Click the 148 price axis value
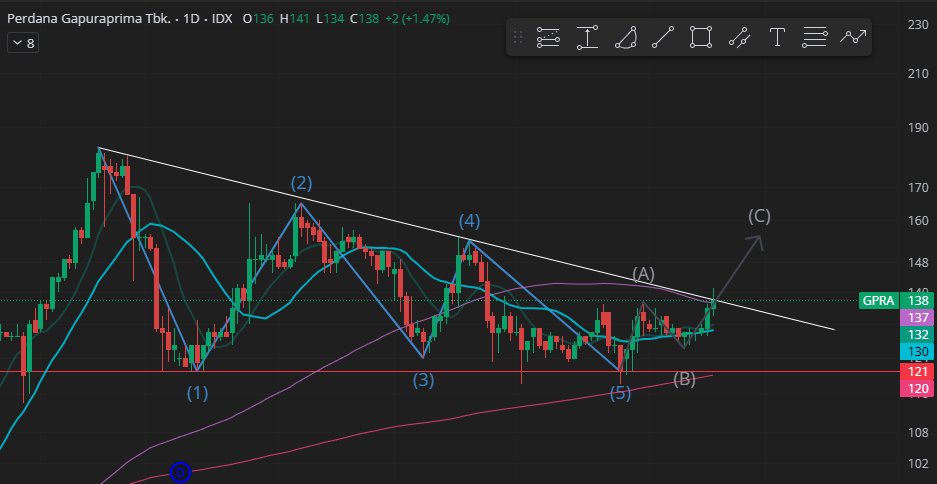 [x=918, y=262]
